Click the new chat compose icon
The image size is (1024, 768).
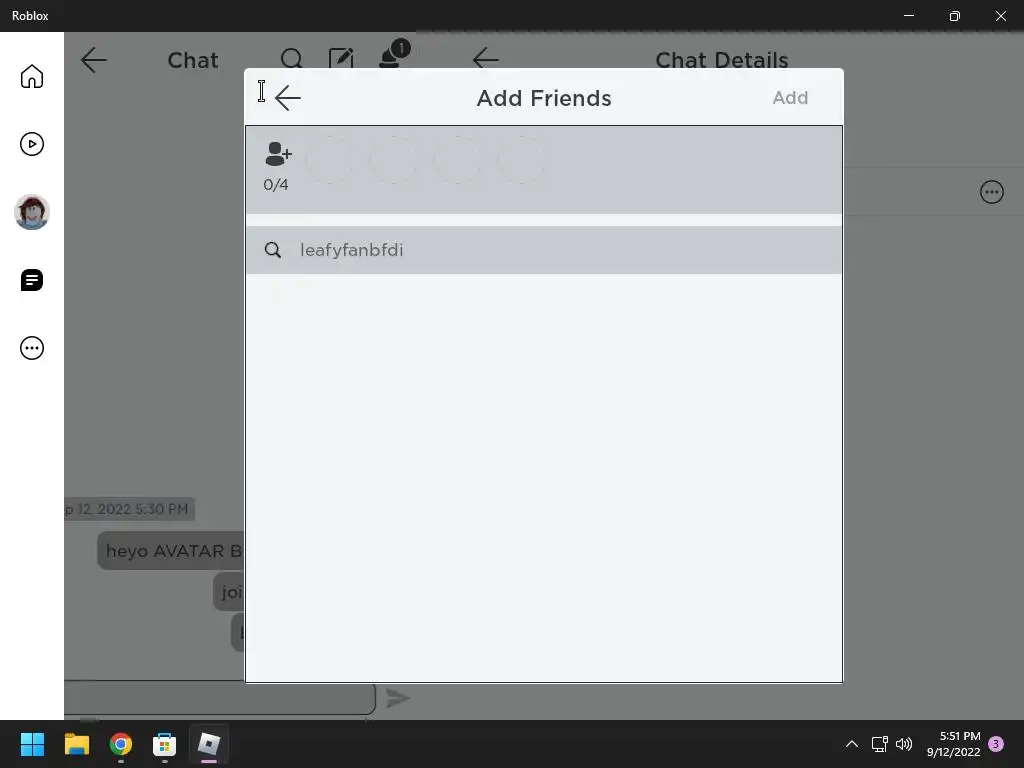click(341, 59)
